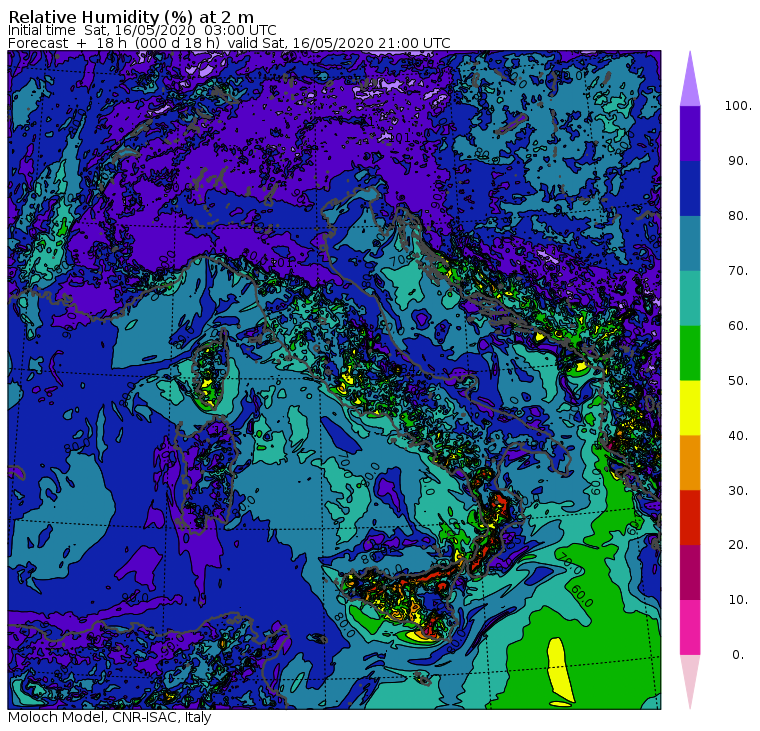
Task: Click the '20.' colorbar label
Action: click(738, 545)
